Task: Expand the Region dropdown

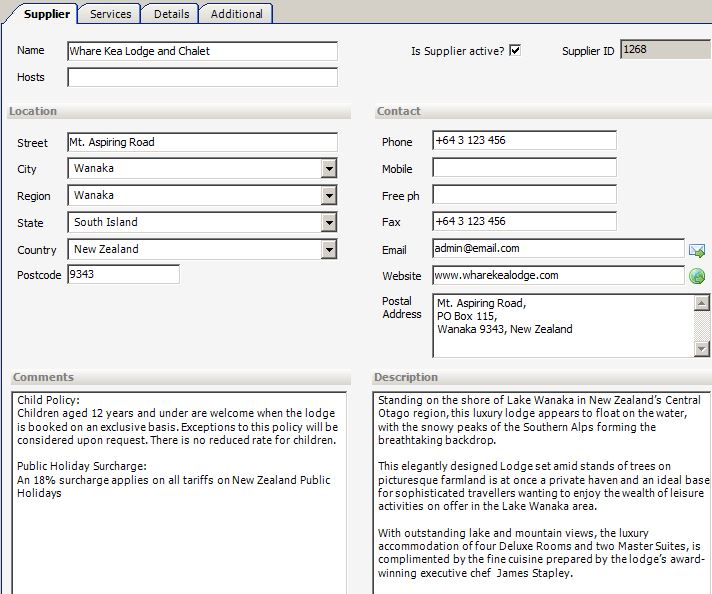Action: [x=329, y=196]
